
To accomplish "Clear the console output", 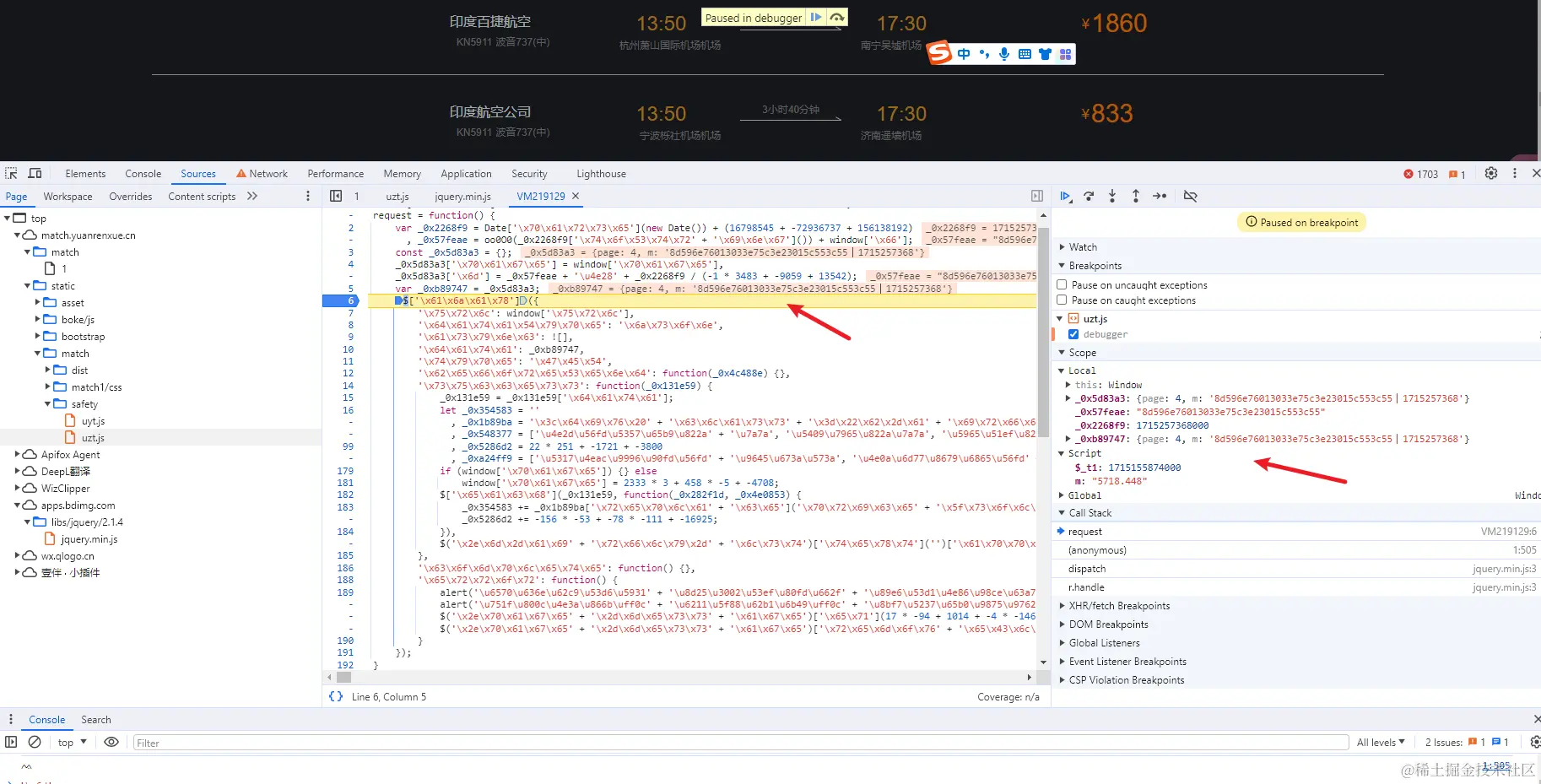I will 35,742.
